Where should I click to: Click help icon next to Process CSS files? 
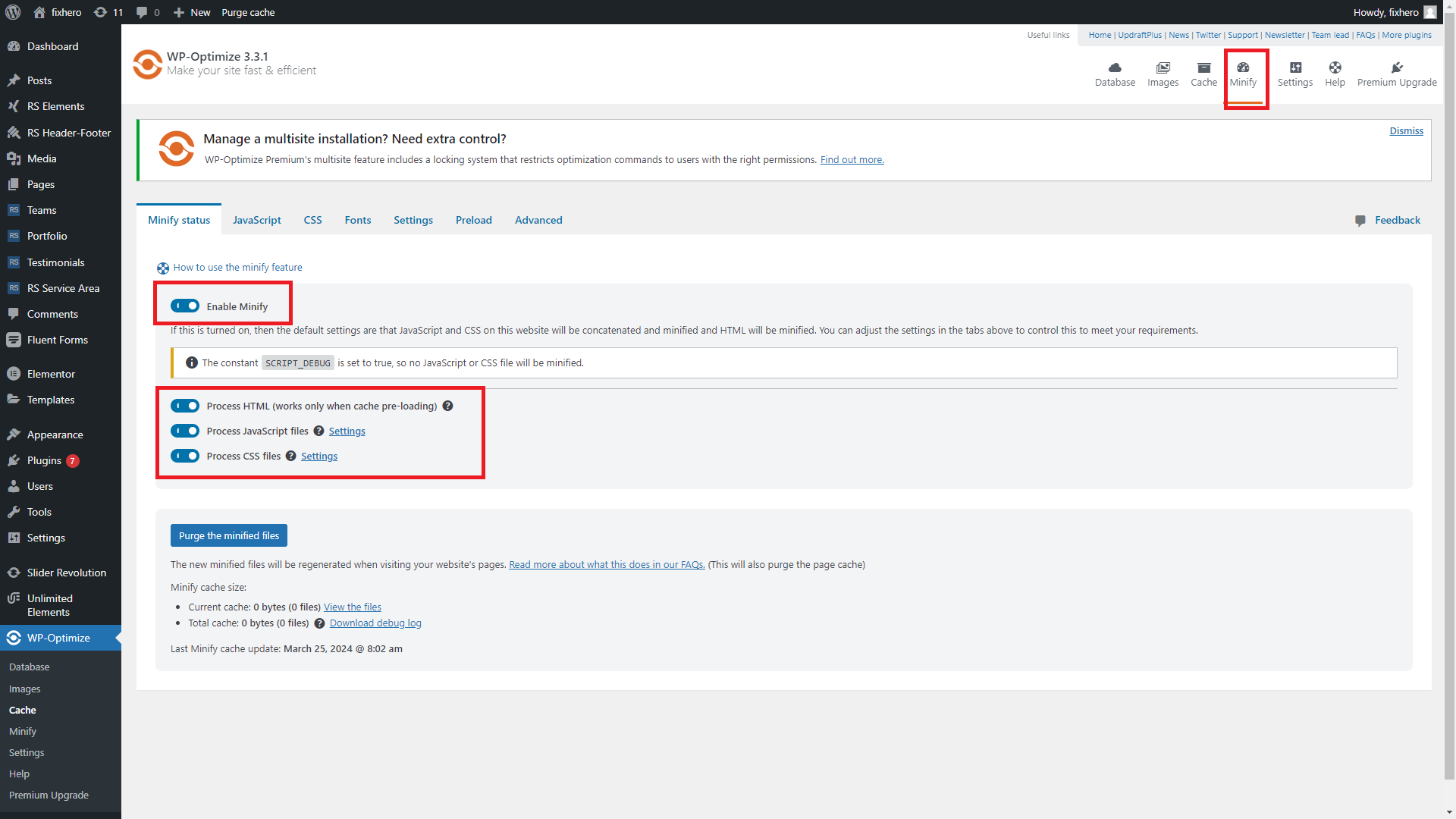290,456
